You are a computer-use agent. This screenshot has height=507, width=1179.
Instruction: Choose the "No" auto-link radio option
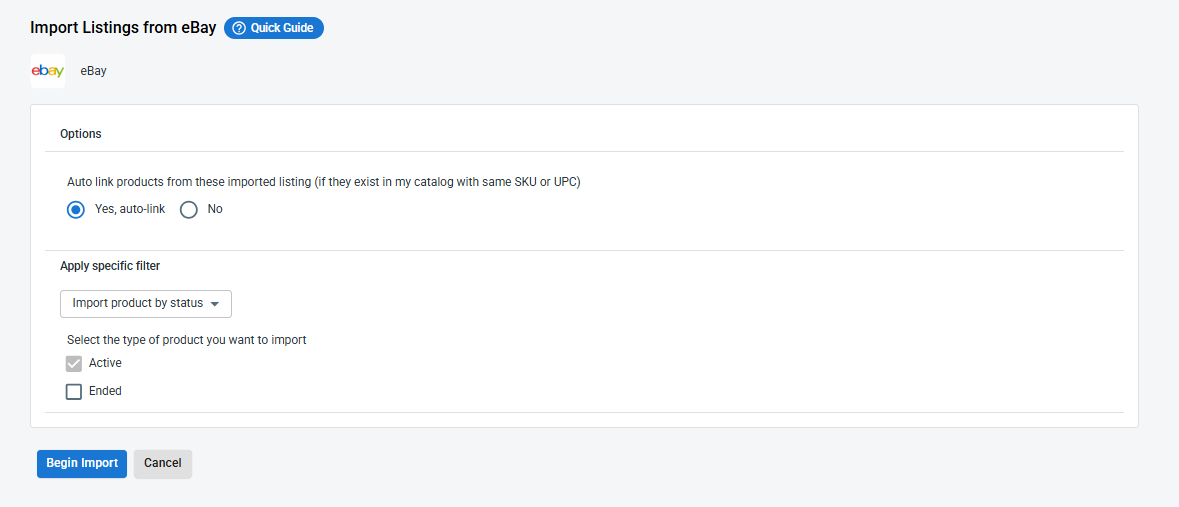[x=189, y=209]
